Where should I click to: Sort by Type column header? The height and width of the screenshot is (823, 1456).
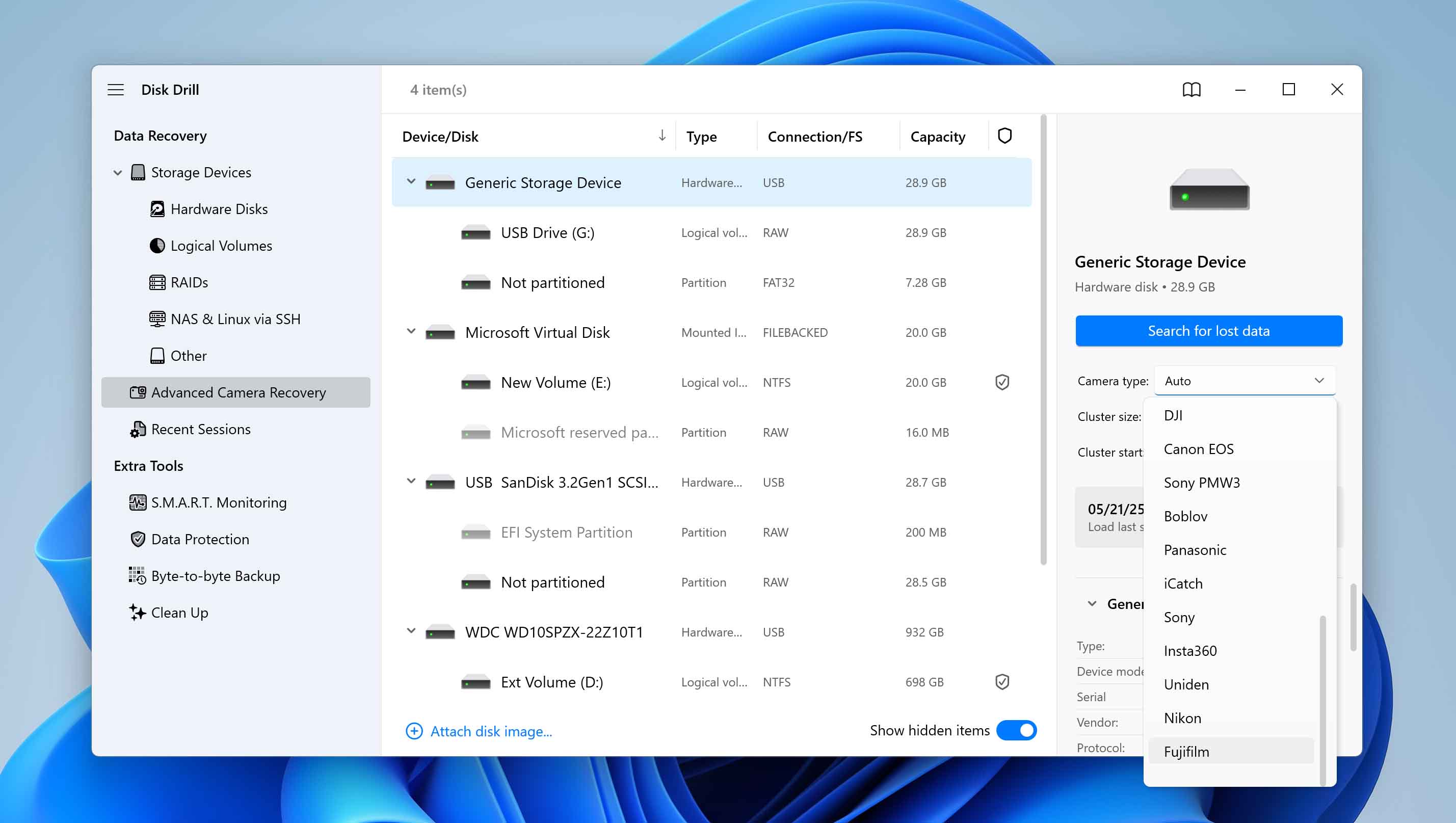tap(701, 137)
